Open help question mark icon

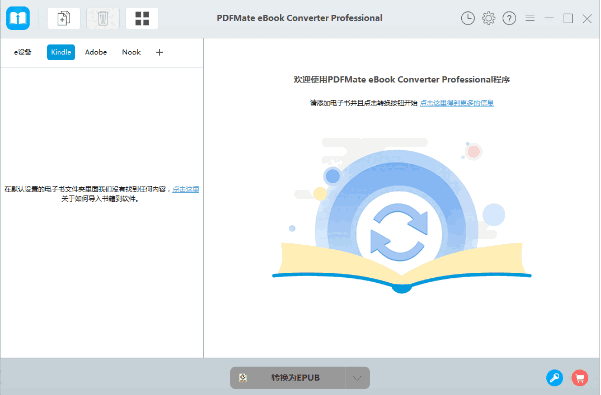click(x=509, y=18)
